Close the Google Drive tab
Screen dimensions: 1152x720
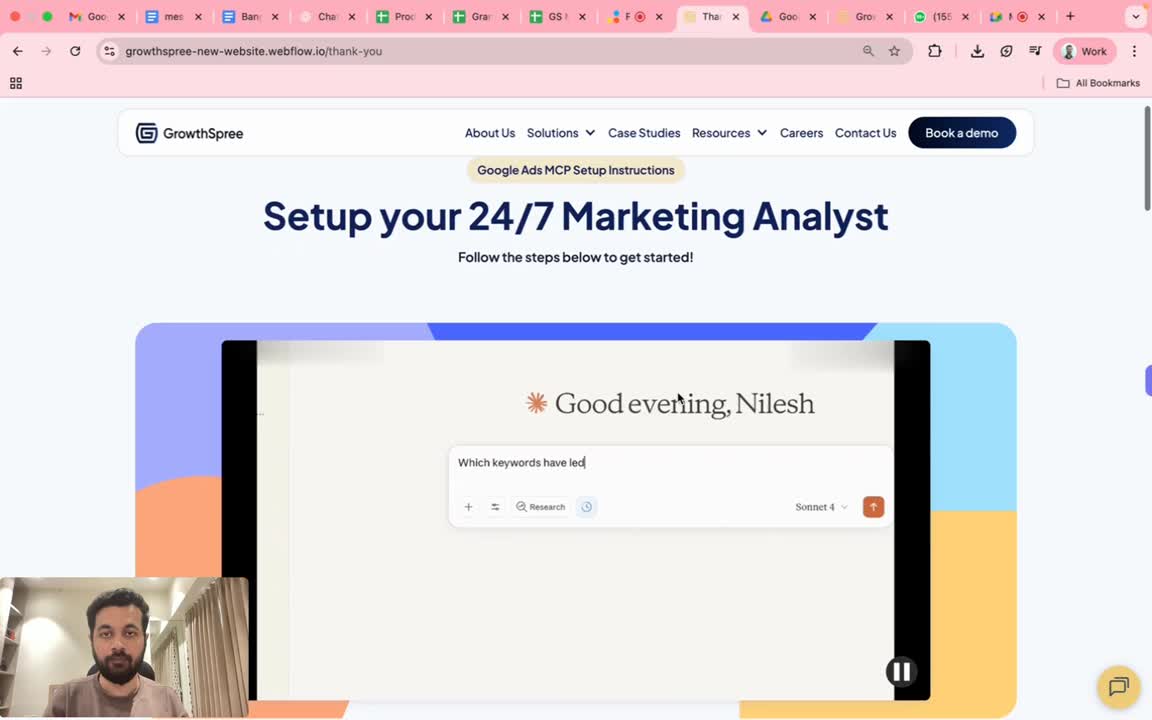[813, 16]
